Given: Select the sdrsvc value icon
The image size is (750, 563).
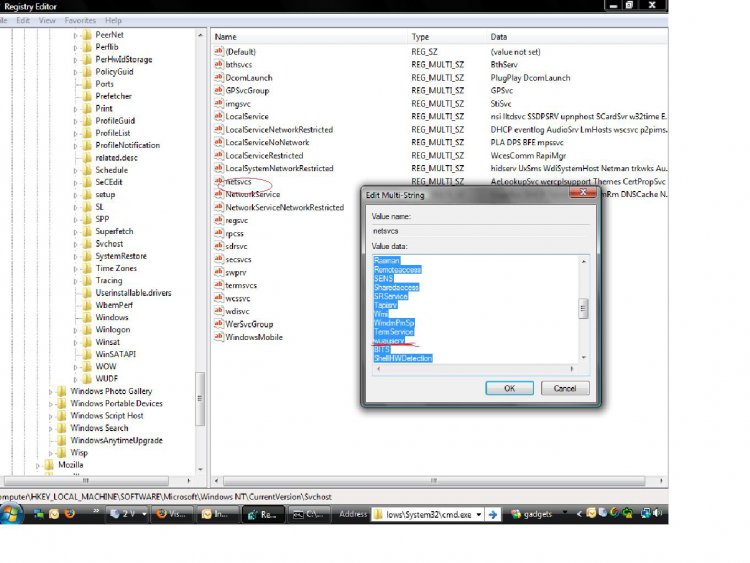Looking at the screenshot, I should click(219, 246).
